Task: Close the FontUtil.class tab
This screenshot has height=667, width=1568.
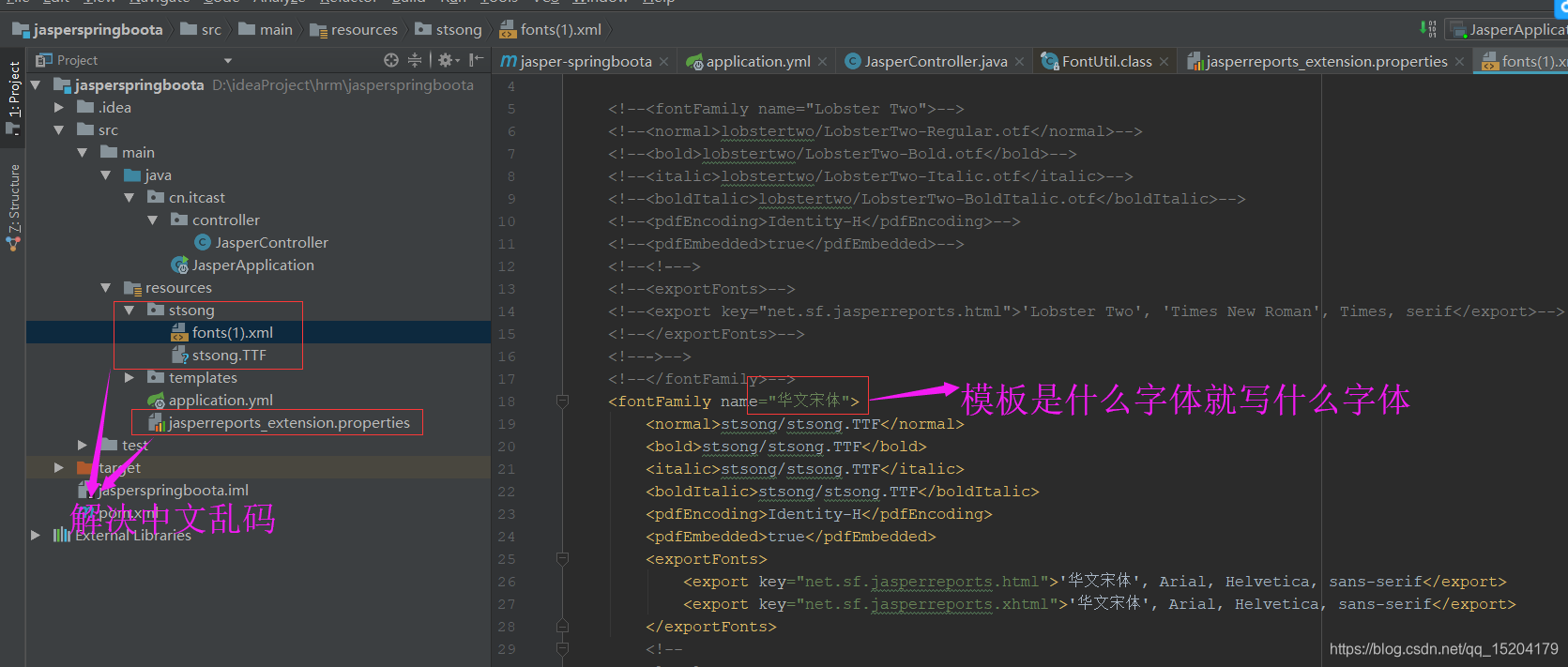Action: tap(1165, 62)
